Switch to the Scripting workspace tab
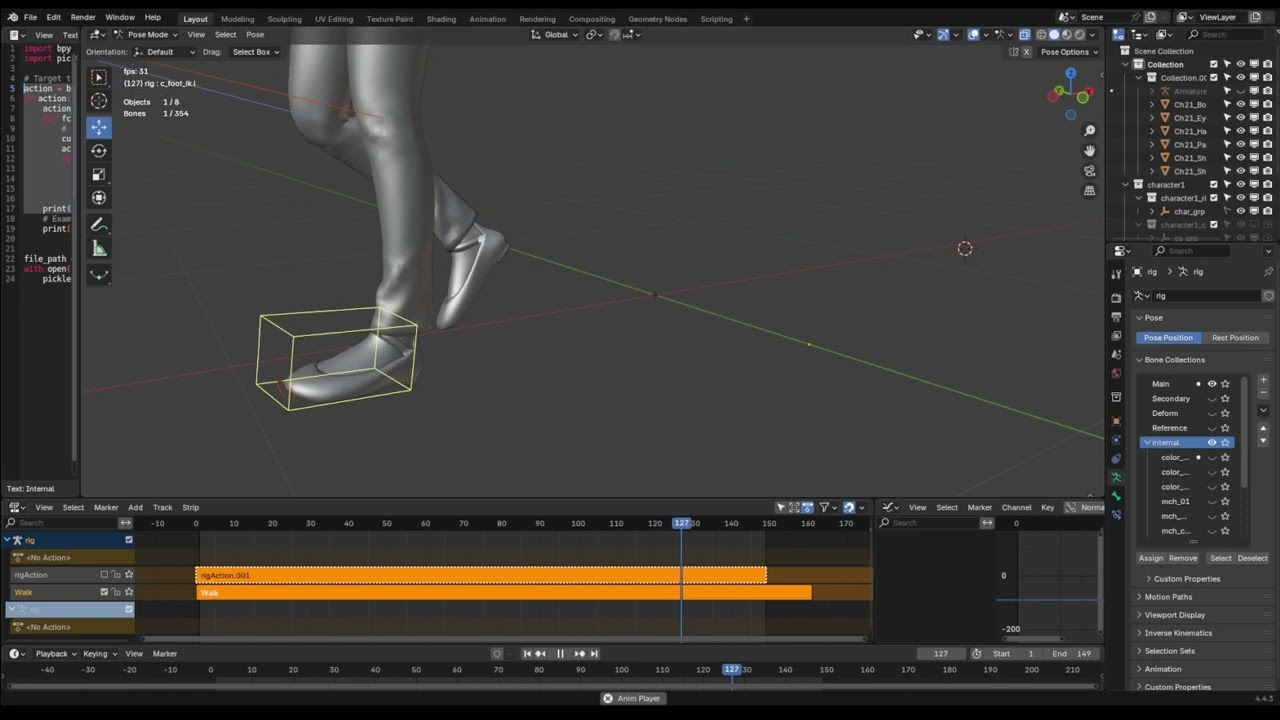 pos(716,19)
